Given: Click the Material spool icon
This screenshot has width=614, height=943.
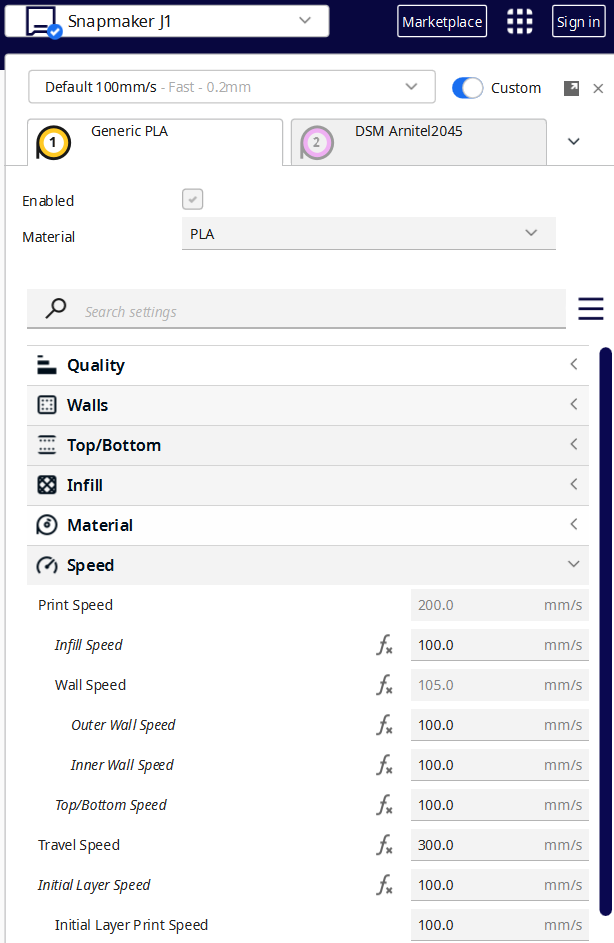Looking at the screenshot, I should pyautogui.click(x=46, y=525).
